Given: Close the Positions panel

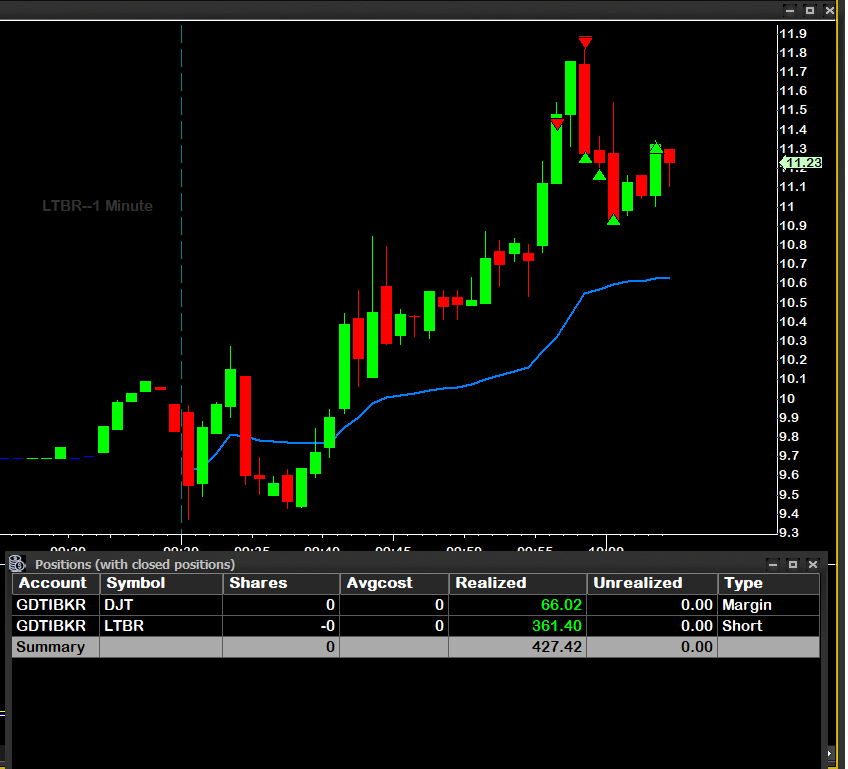Looking at the screenshot, I should click(813, 565).
